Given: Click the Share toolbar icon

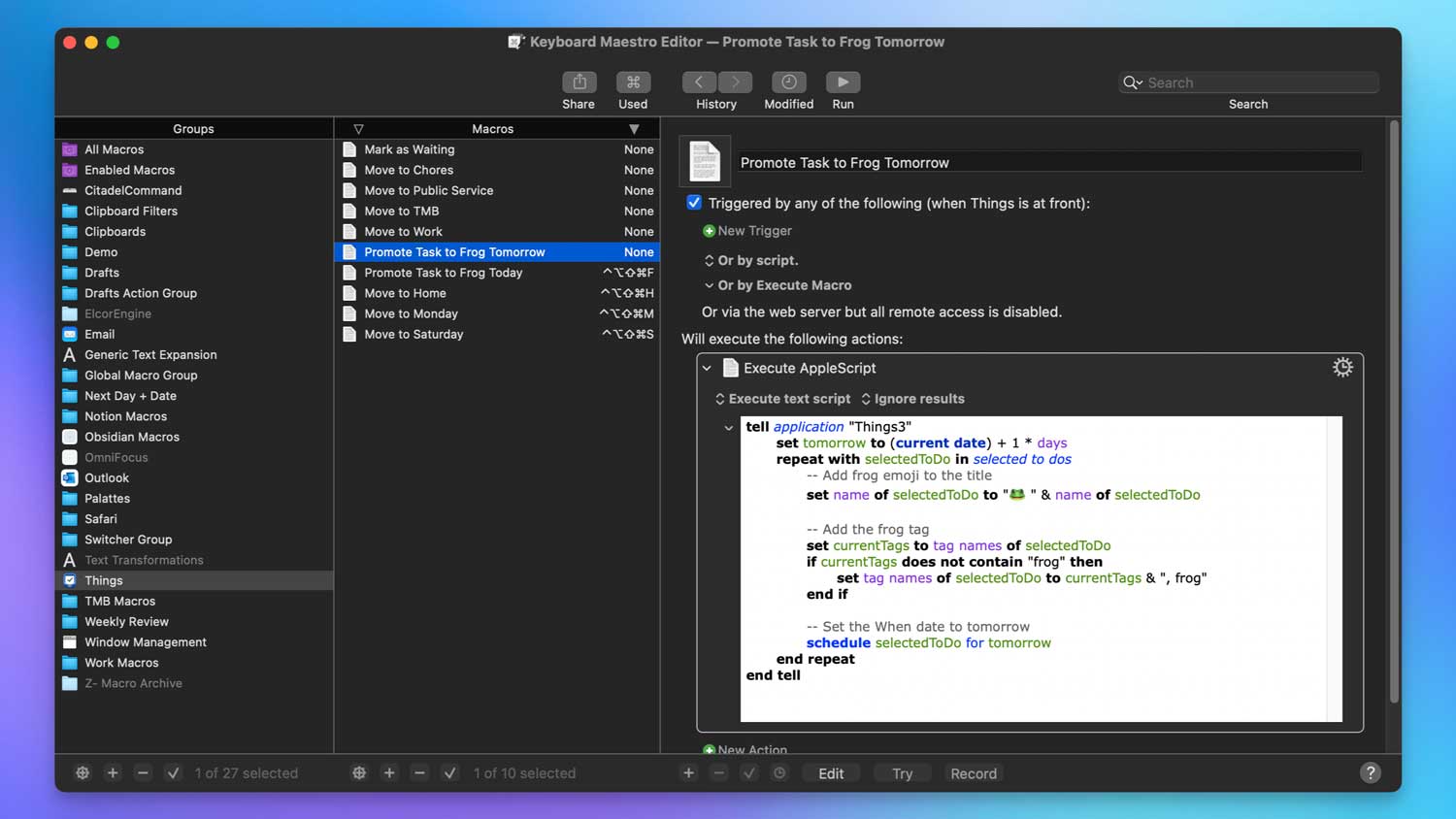Looking at the screenshot, I should point(579,82).
